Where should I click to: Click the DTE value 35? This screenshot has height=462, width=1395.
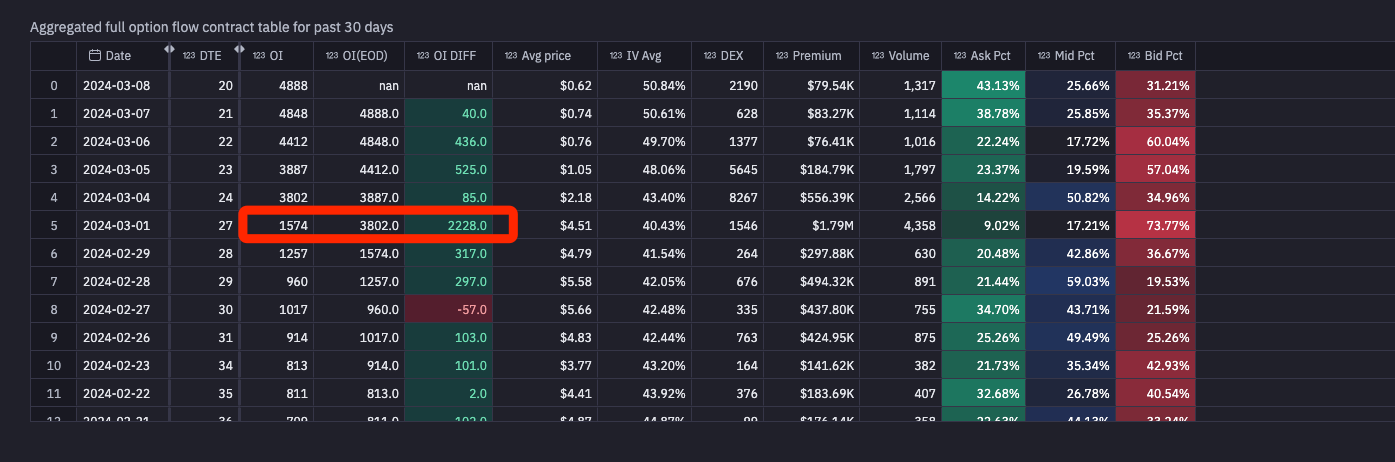pos(206,394)
